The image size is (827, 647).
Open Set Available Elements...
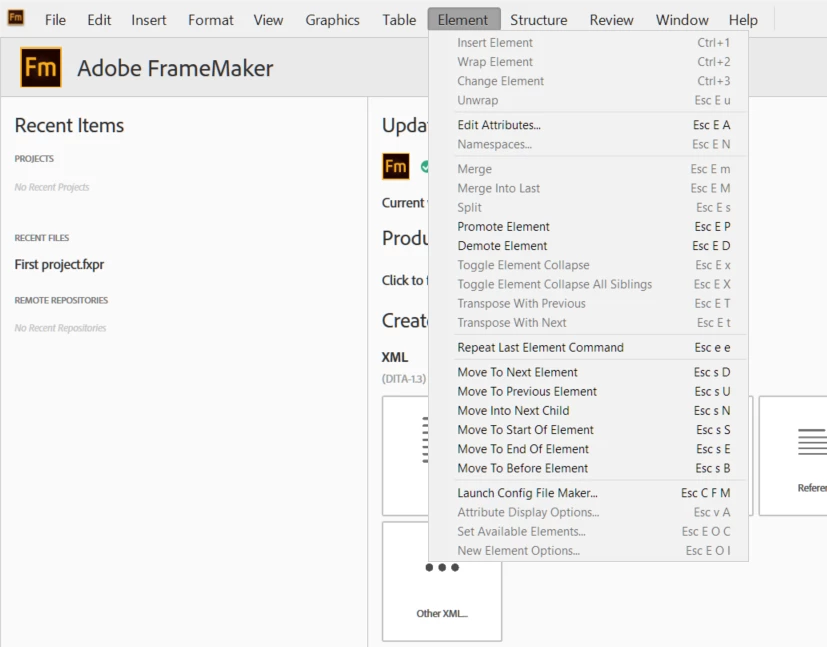589,532
